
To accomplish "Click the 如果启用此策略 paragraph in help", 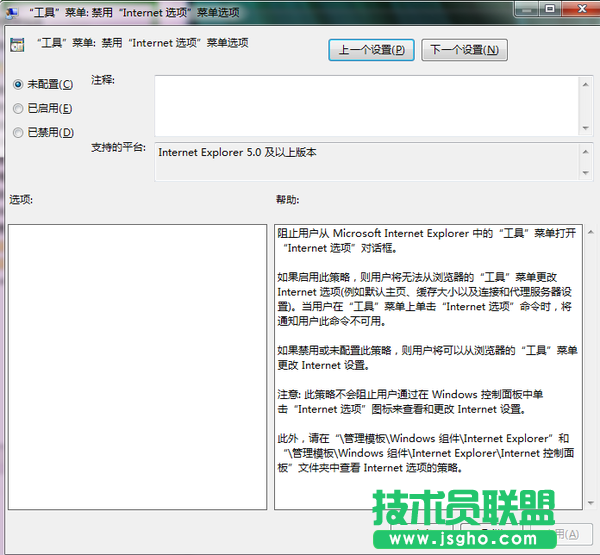I will tap(424, 299).
